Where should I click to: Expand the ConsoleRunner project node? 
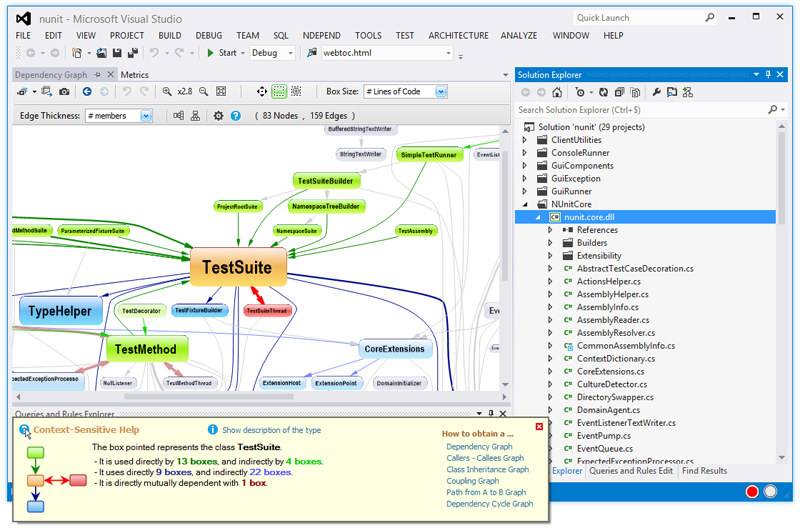click(x=524, y=153)
